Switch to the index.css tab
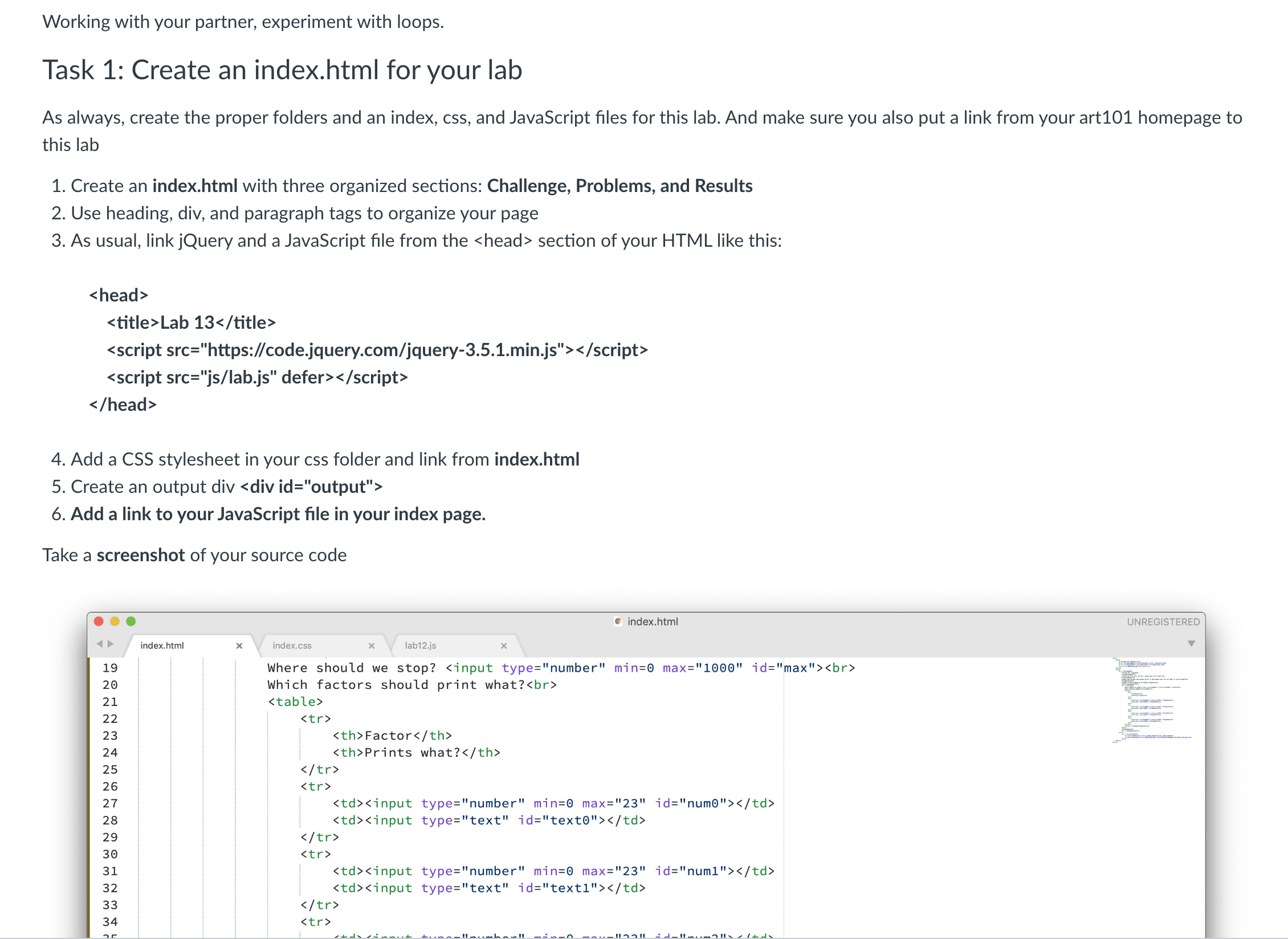 point(292,645)
